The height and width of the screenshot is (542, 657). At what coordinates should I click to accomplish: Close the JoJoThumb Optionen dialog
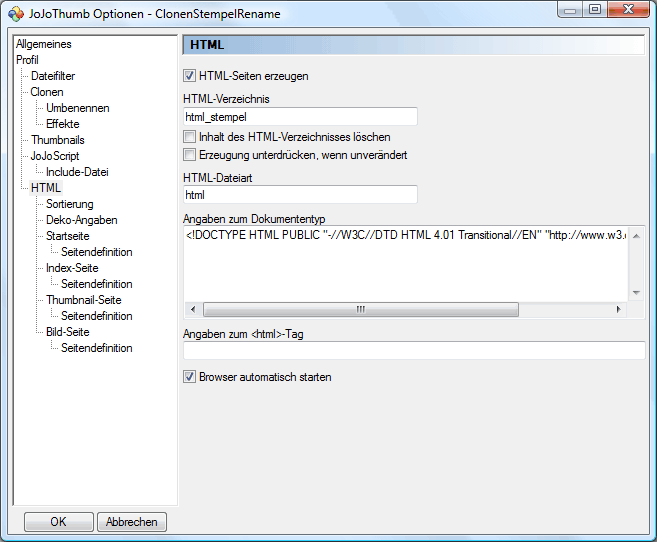[628, 9]
